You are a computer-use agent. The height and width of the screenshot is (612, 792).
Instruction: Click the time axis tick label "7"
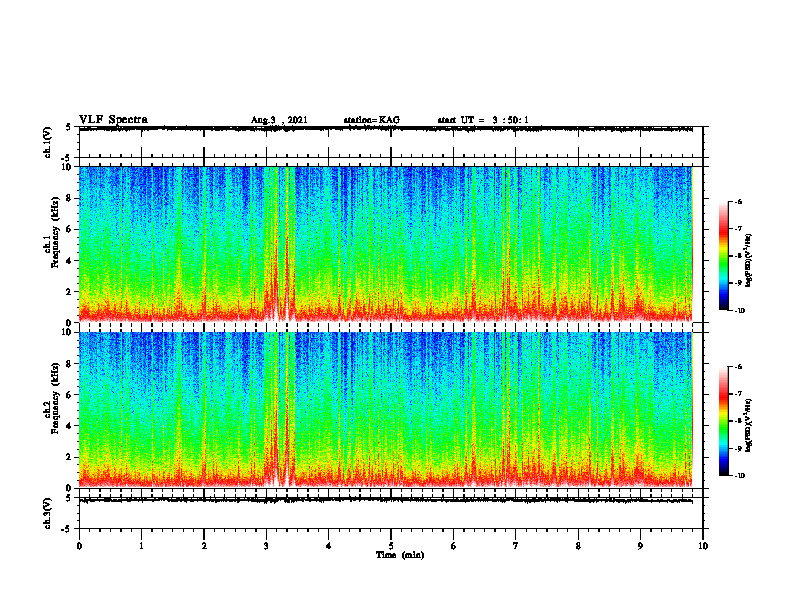(516, 546)
